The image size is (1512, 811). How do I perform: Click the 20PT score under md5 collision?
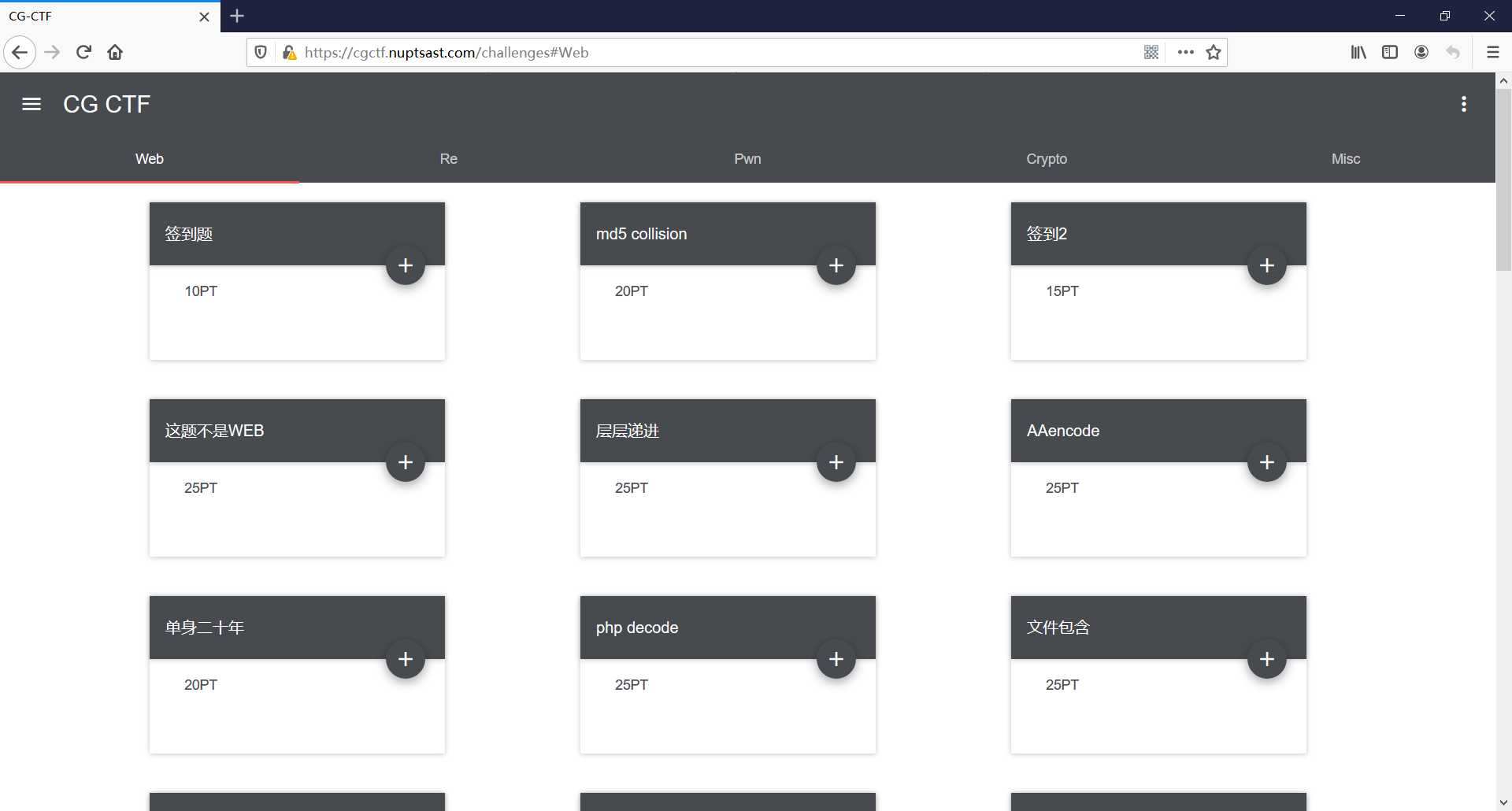[632, 291]
